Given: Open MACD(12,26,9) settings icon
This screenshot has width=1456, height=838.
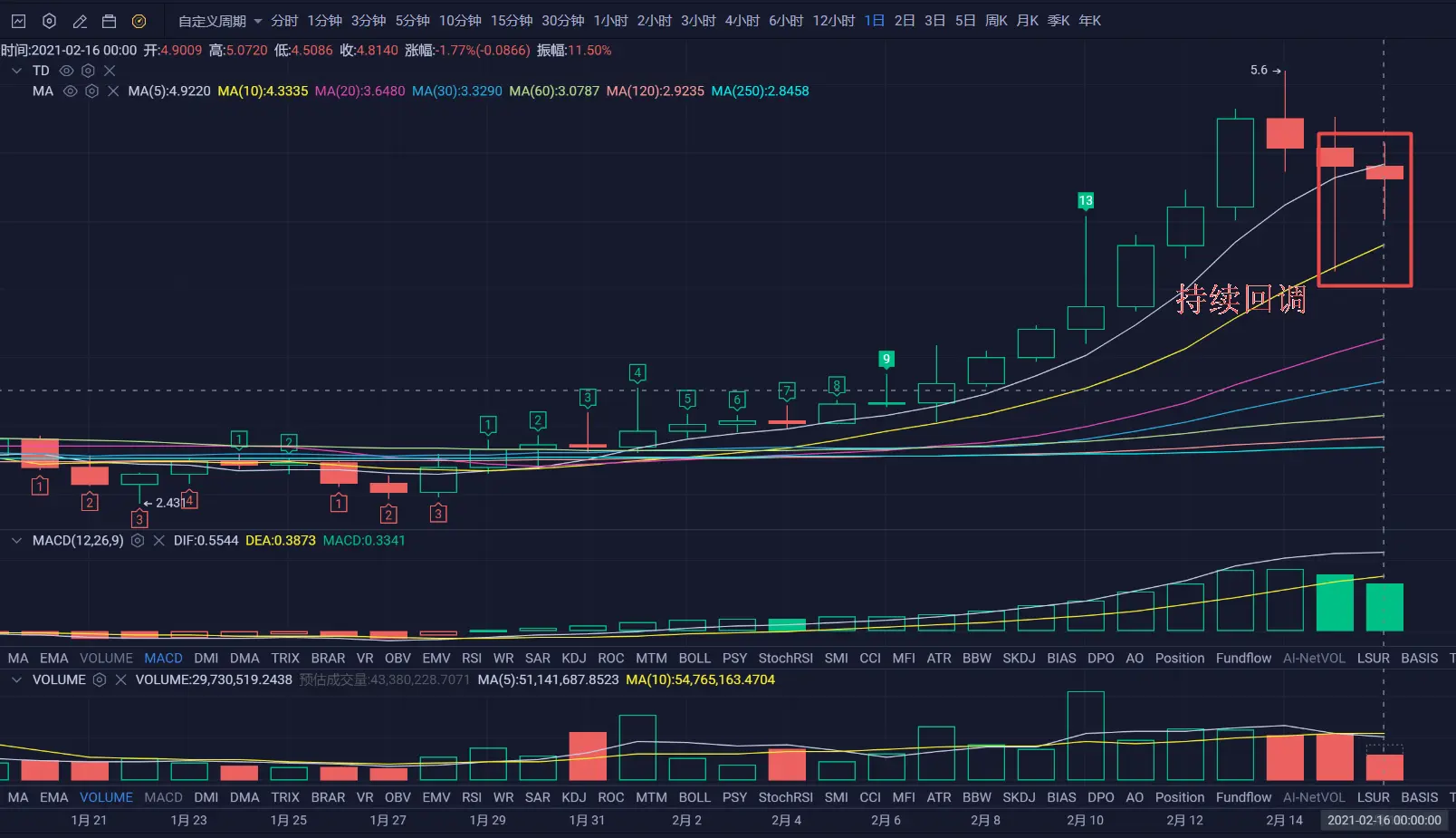Looking at the screenshot, I should coord(138,541).
